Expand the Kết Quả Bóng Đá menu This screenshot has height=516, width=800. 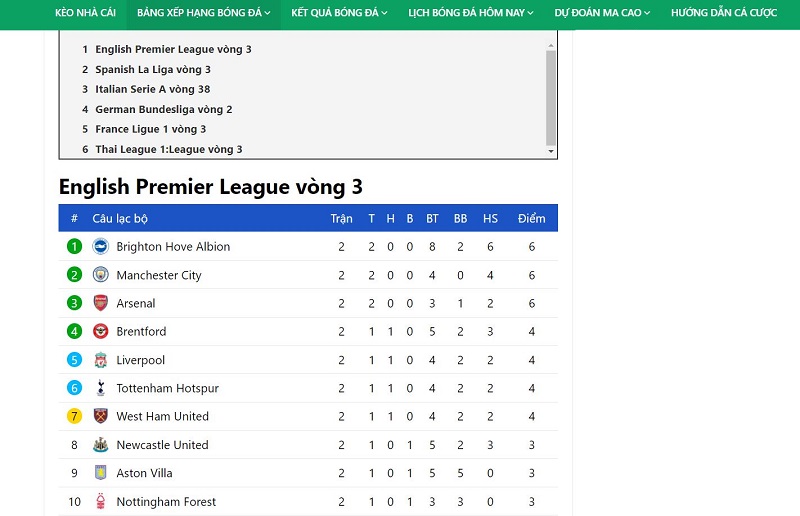click(x=339, y=13)
